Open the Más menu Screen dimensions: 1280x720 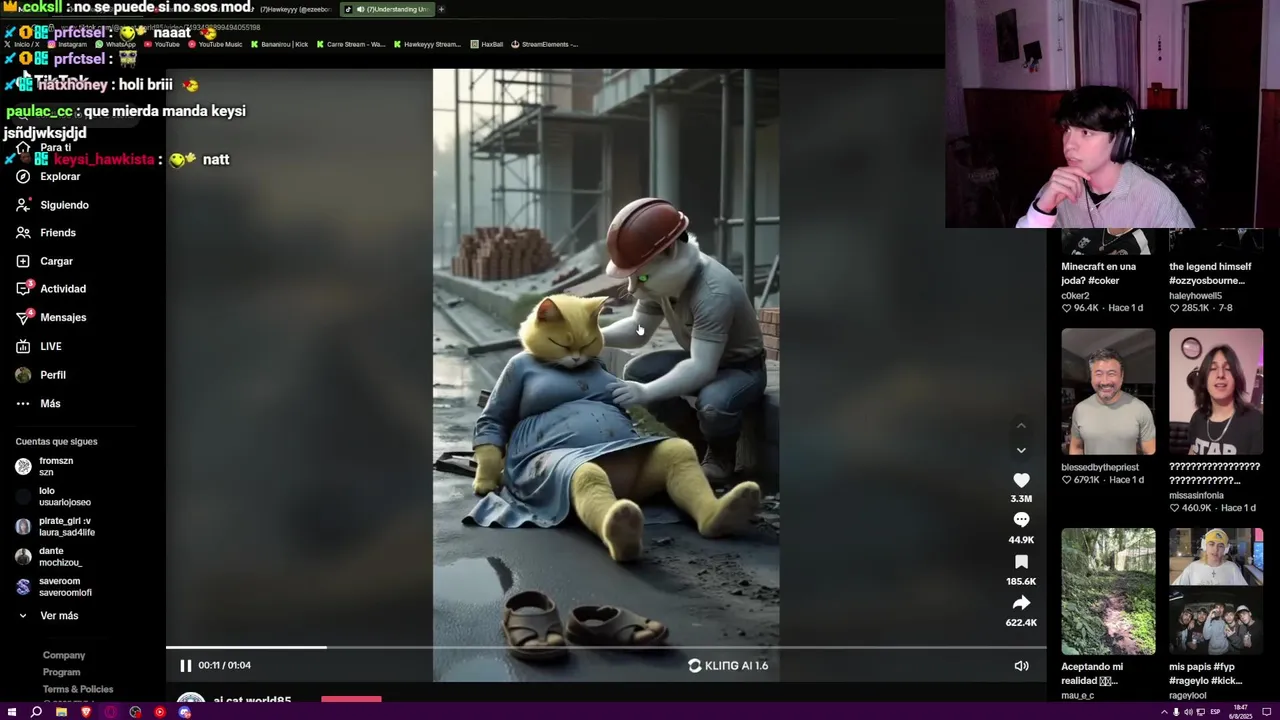click(x=50, y=404)
